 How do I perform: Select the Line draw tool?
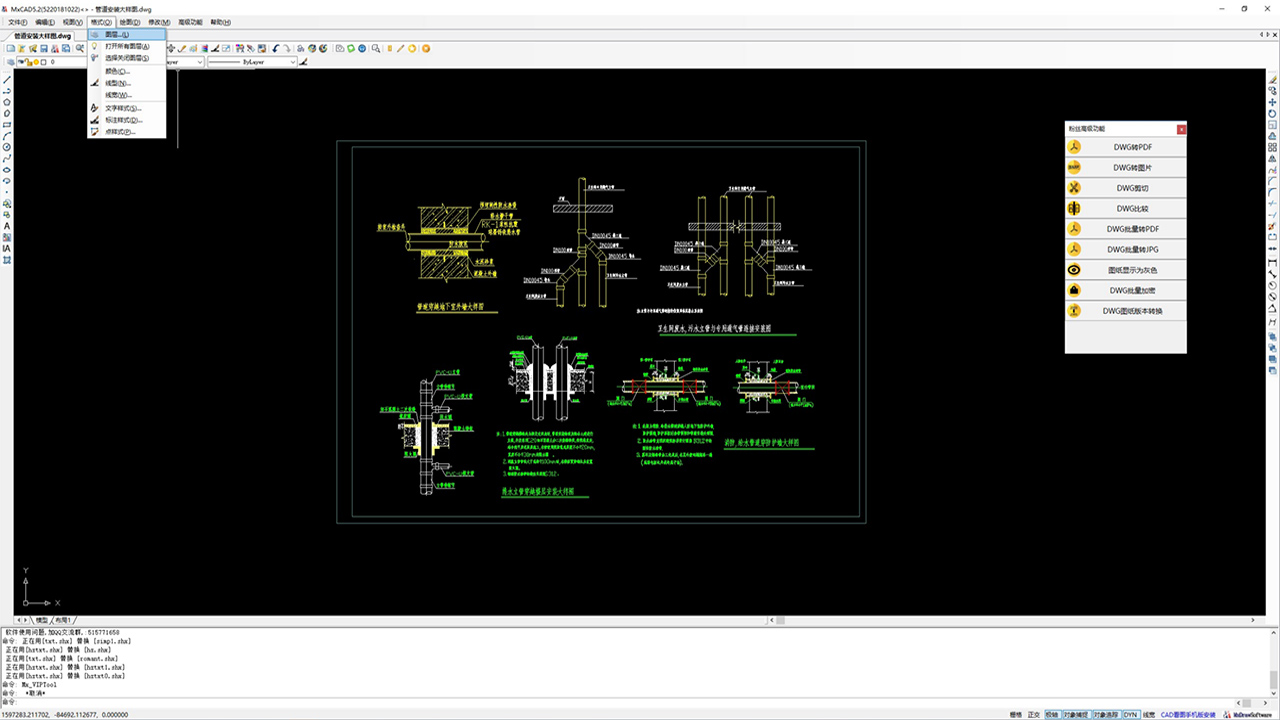(7, 79)
